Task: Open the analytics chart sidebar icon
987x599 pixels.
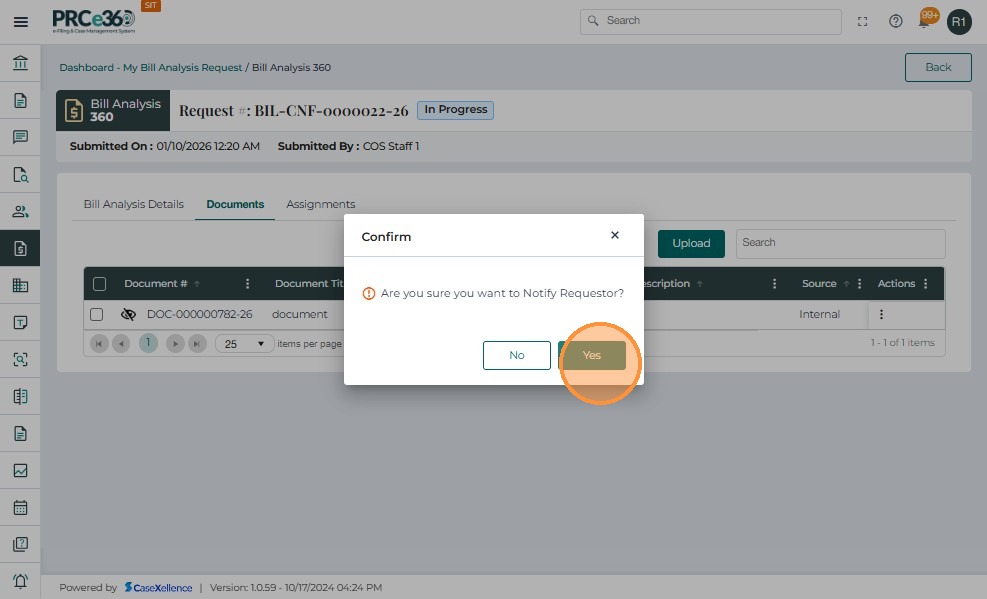Action: click(x=20, y=471)
